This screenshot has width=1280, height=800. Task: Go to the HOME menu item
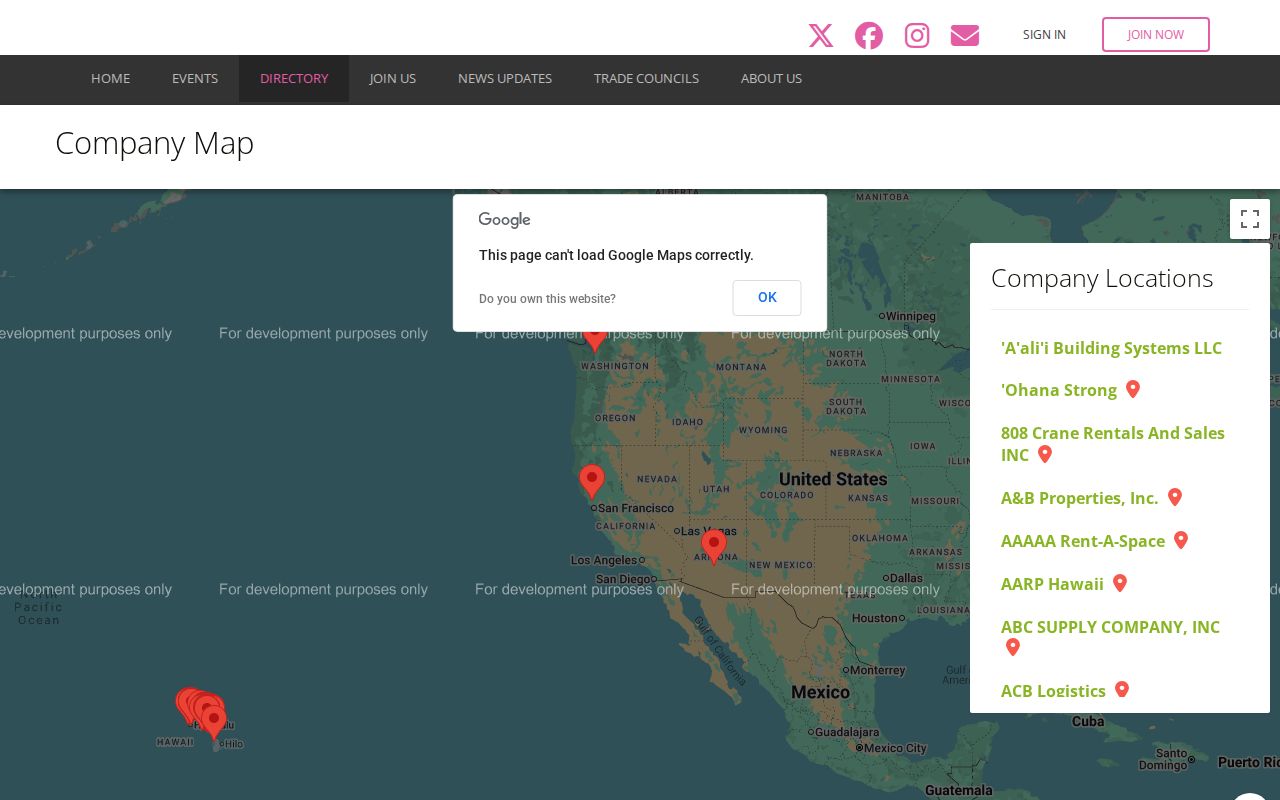tap(111, 79)
